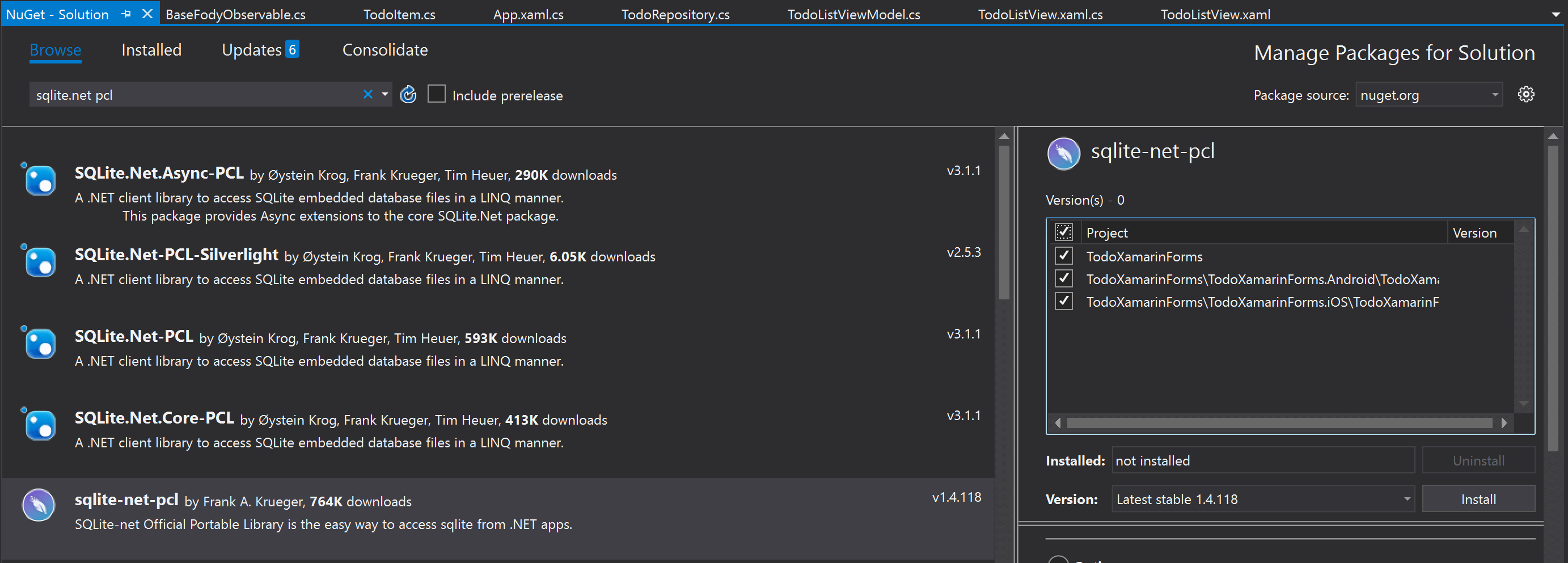The height and width of the screenshot is (563, 1568).
Task: Toggle Include prerelease checkbox
Action: point(437,94)
